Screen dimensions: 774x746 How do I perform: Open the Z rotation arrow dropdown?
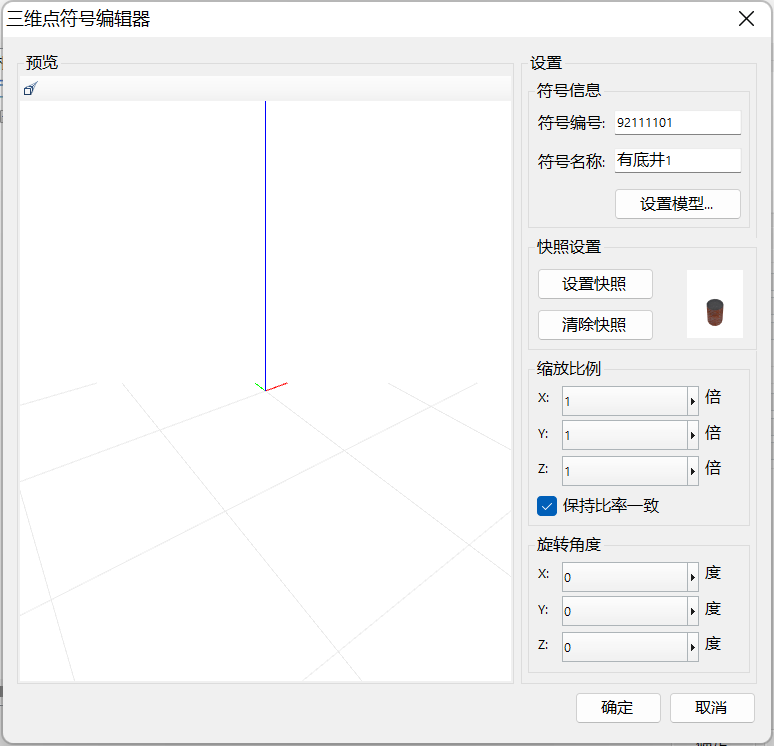coord(693,647)
